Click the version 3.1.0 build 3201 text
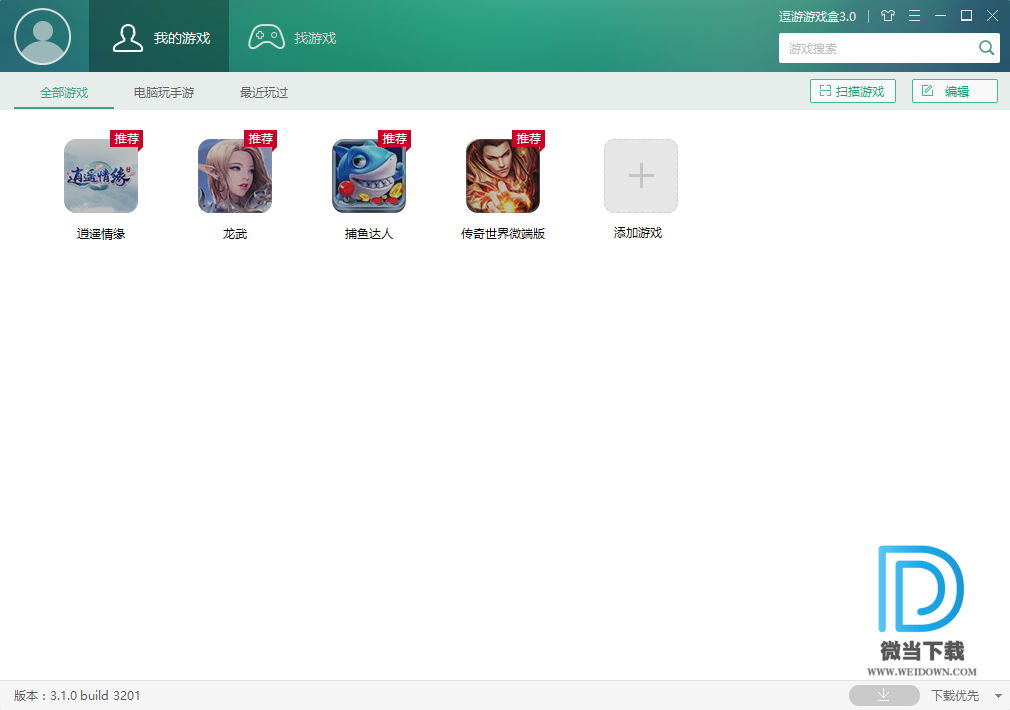The height and width of the screenshot is (710, 1010). click(x=77, y=696)
